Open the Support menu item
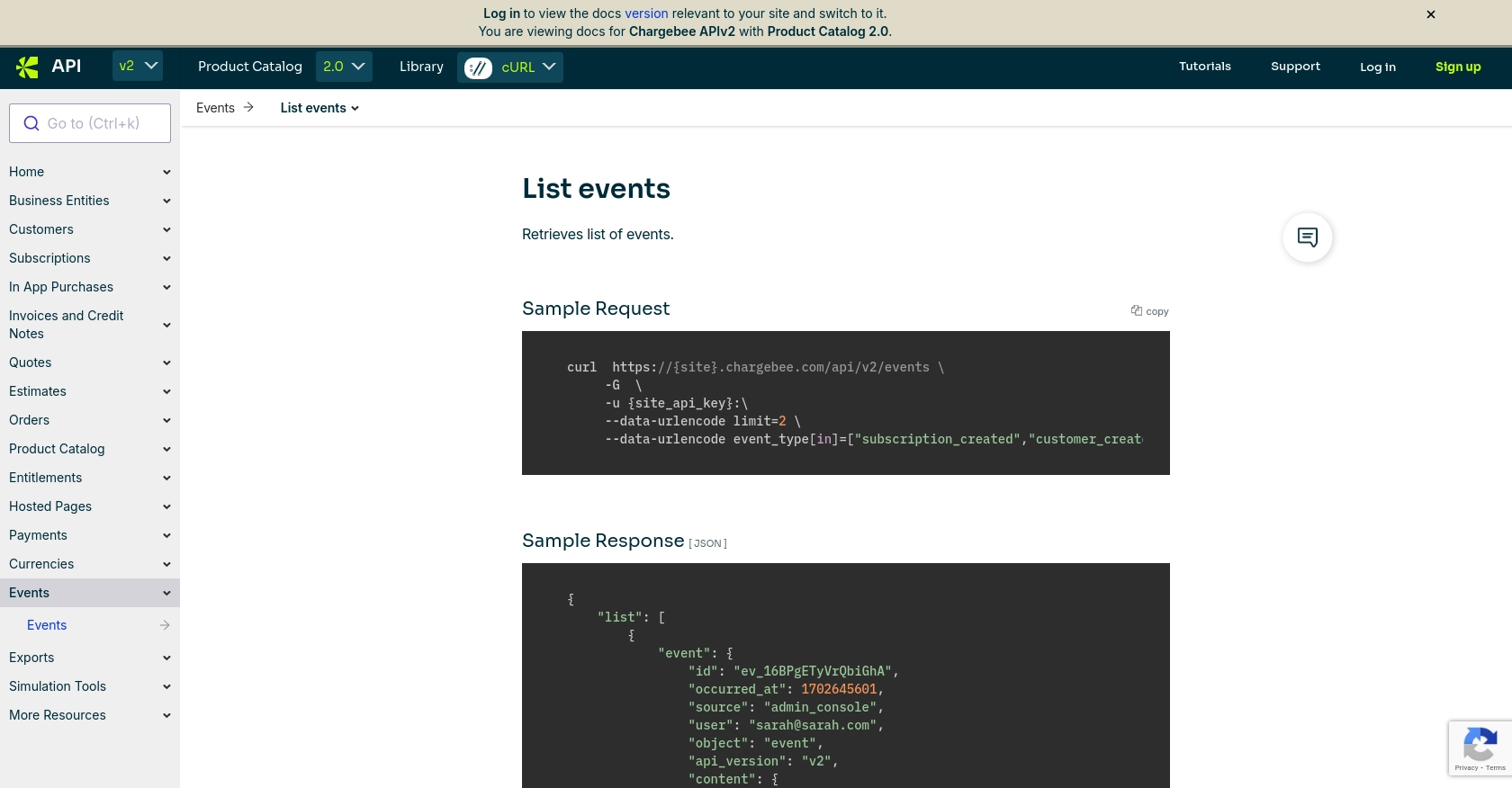This screenshot has height=788, width=1512. tap(1295, 67)
